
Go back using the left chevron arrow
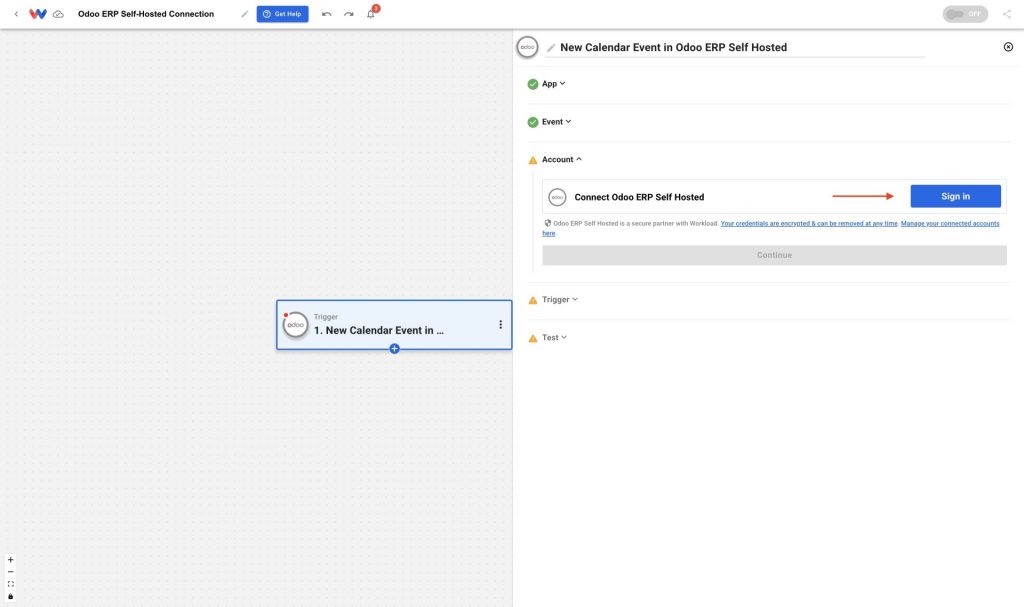[x=16, y=14]
